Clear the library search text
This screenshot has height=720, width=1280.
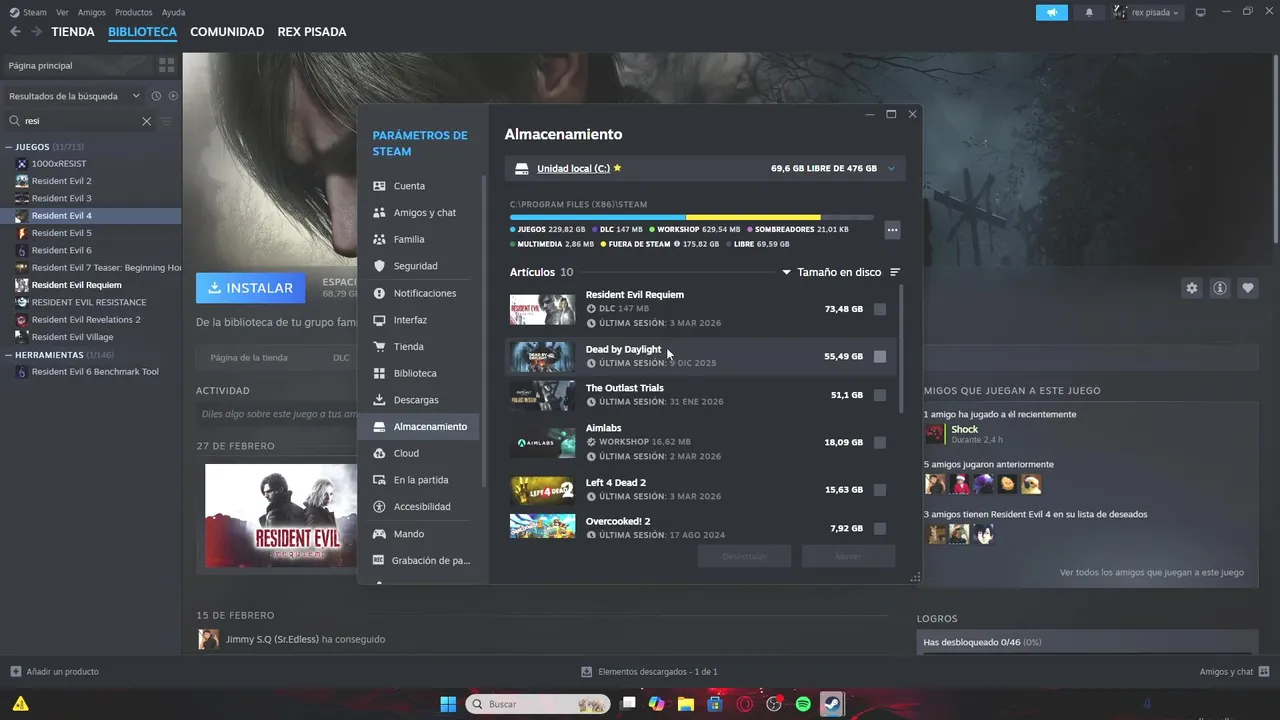click(x=146, y=121)
